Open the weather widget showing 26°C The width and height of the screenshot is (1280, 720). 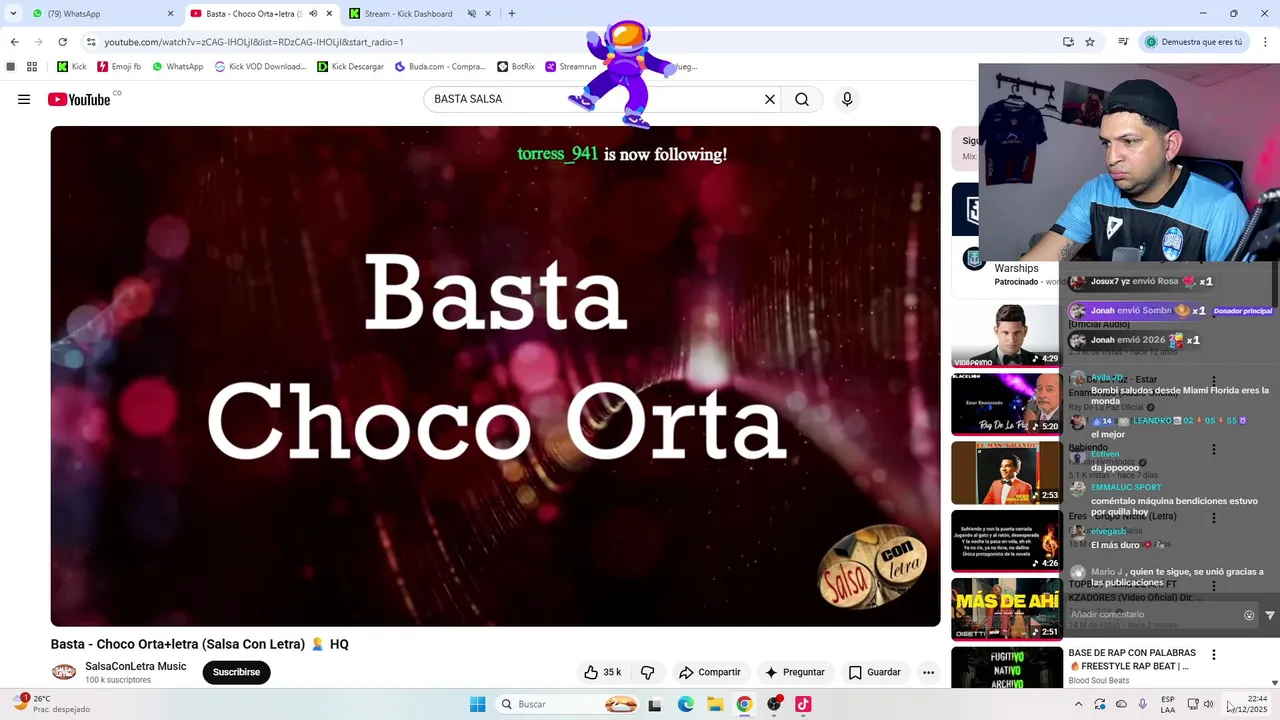pyautogui.click(x=50, y=704)
